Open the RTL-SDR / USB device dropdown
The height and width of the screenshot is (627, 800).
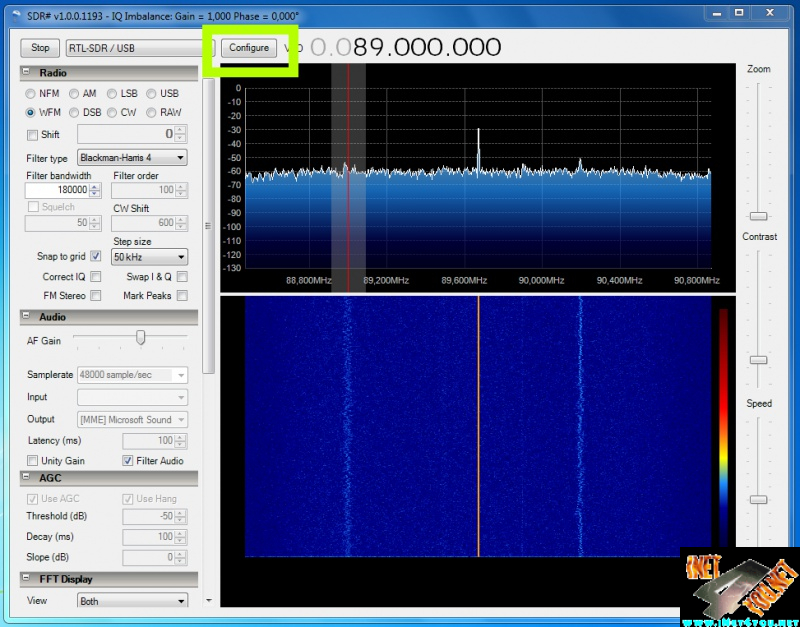click(135, 48)
